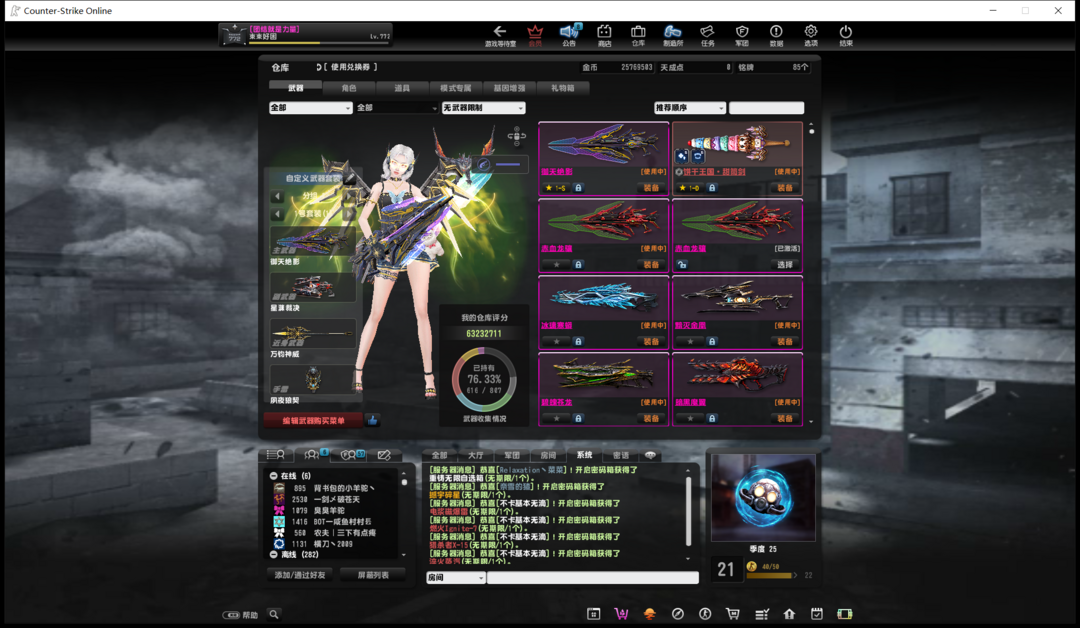1080x628 pixels.
Task: Collapse the 在线 friends group
Action: [274, 476]
